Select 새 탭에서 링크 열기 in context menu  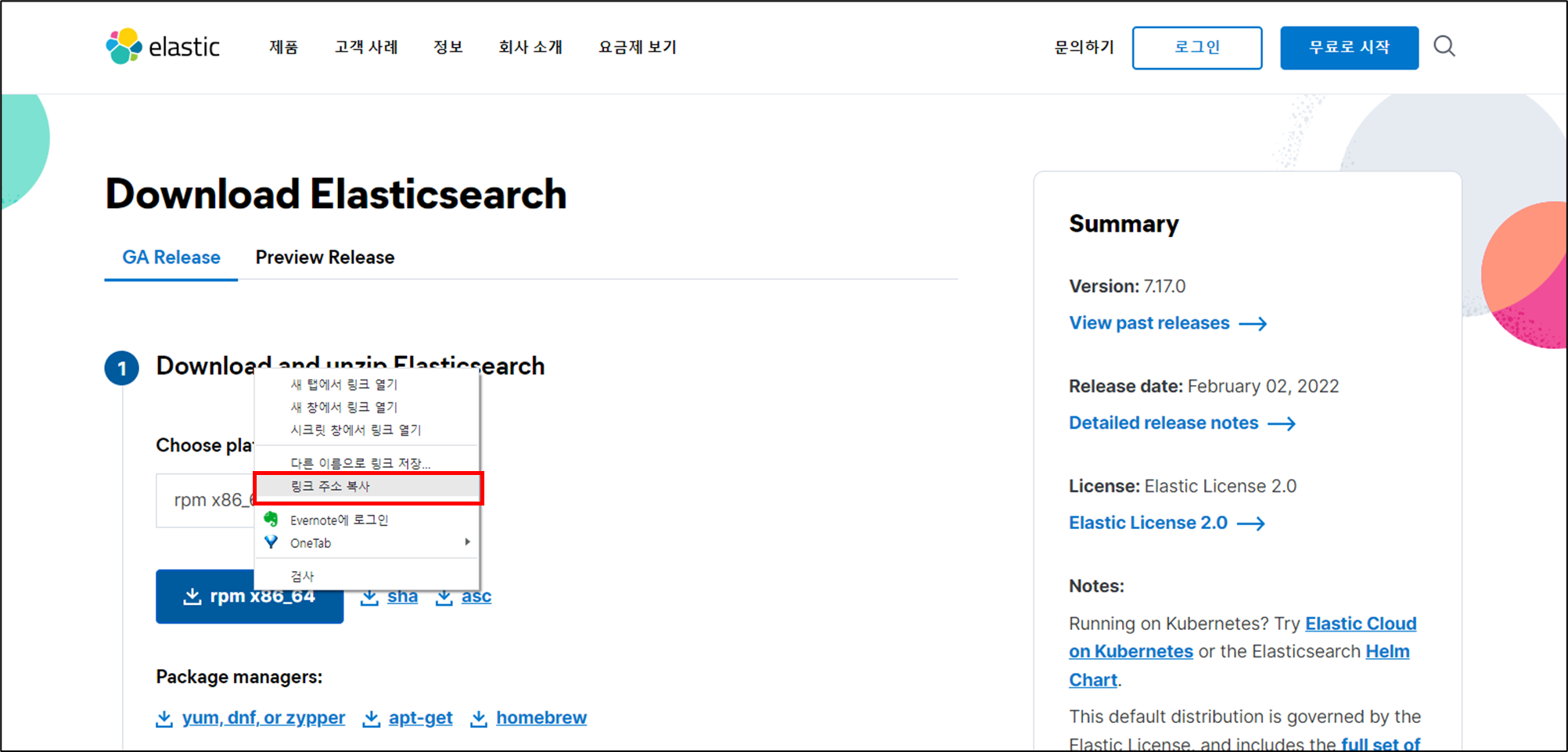click(367, 384)
